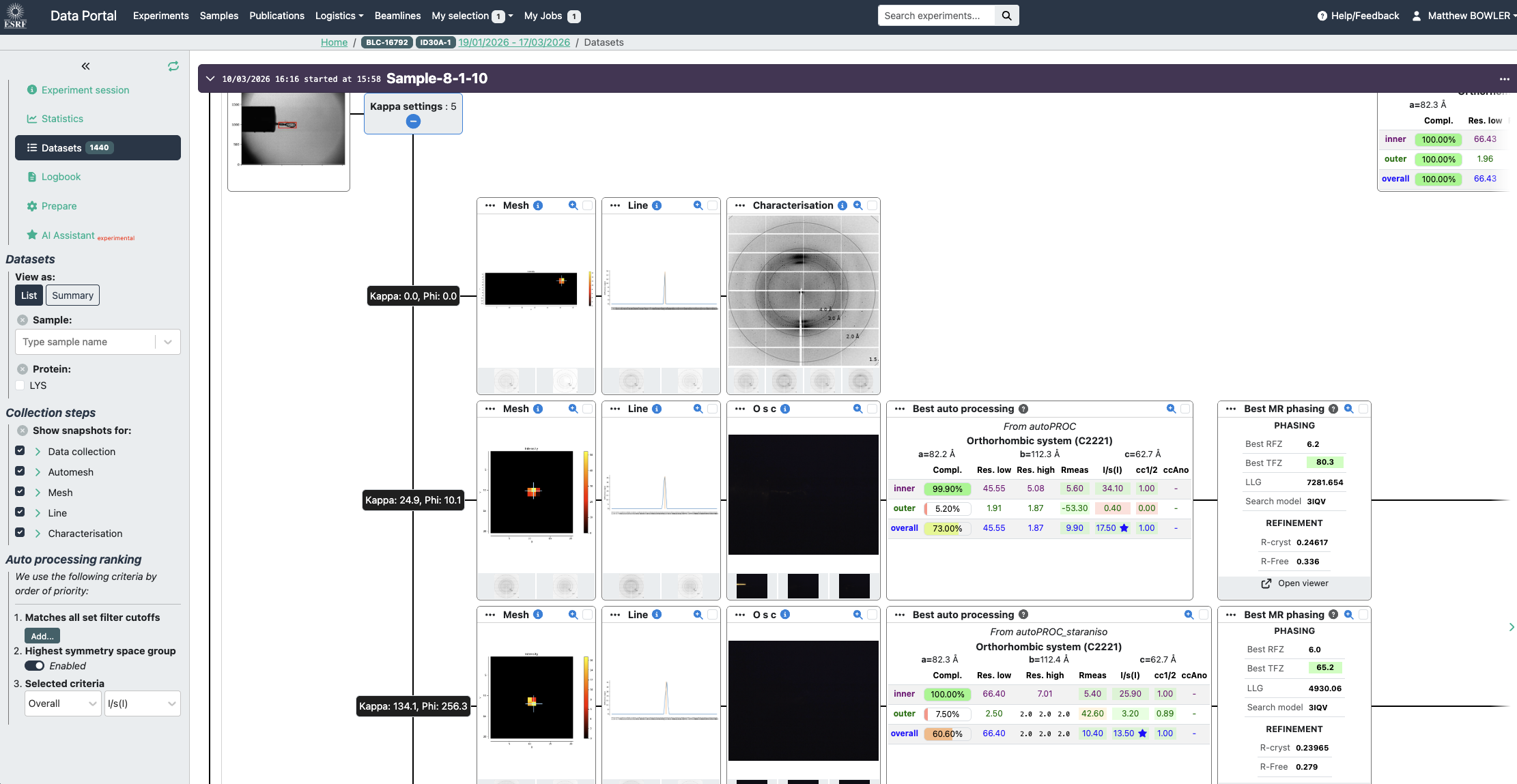
Task: Click the search magnifier button
Action: click(x=1006, y=16)
